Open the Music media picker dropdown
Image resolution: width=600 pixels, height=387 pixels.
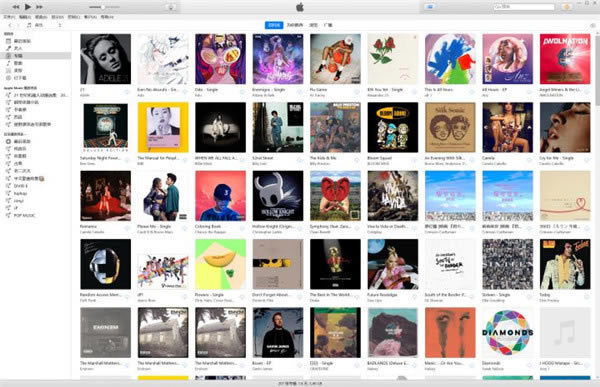44,25
